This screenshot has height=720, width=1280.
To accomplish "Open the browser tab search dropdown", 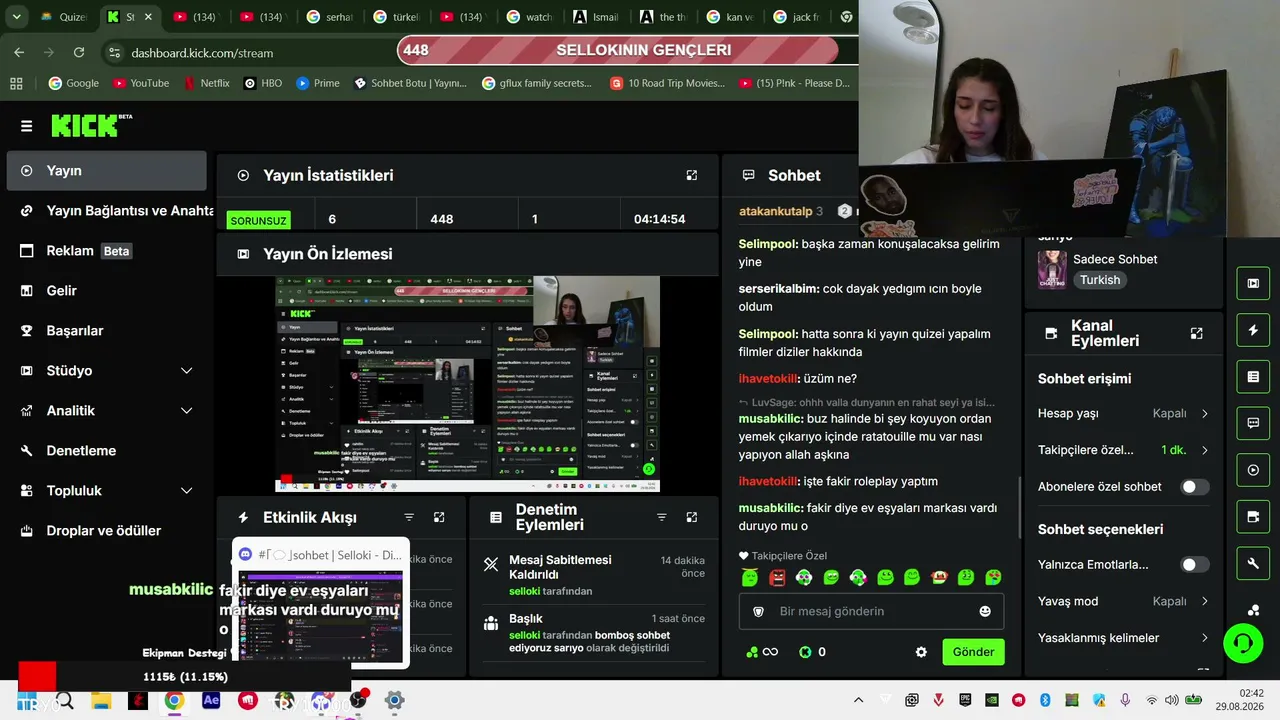I will click(x=16, y=17).
